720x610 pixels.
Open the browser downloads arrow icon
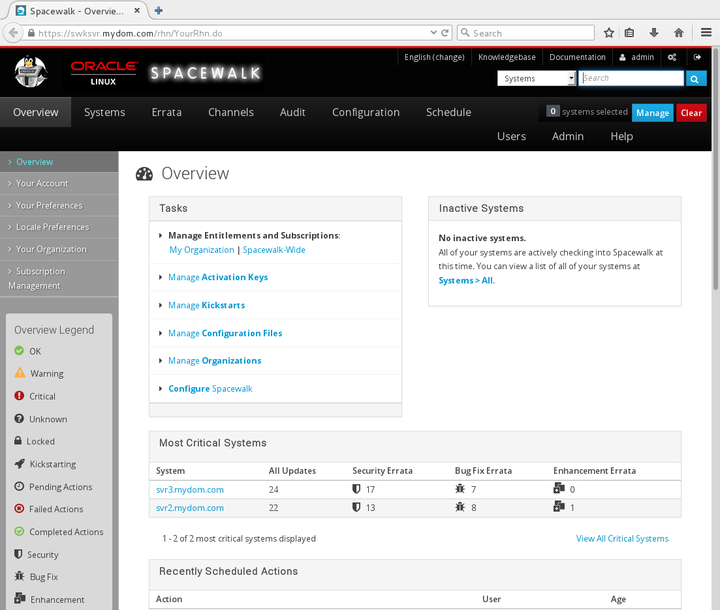coord(654,33)
